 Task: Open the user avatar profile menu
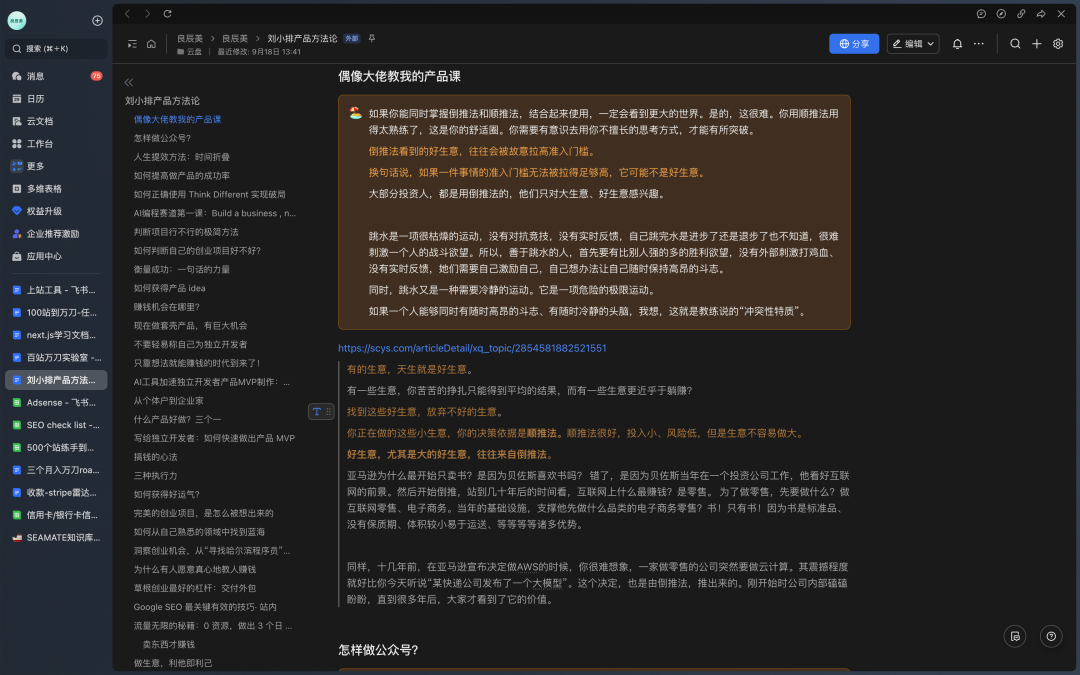(x=17, y=21)
